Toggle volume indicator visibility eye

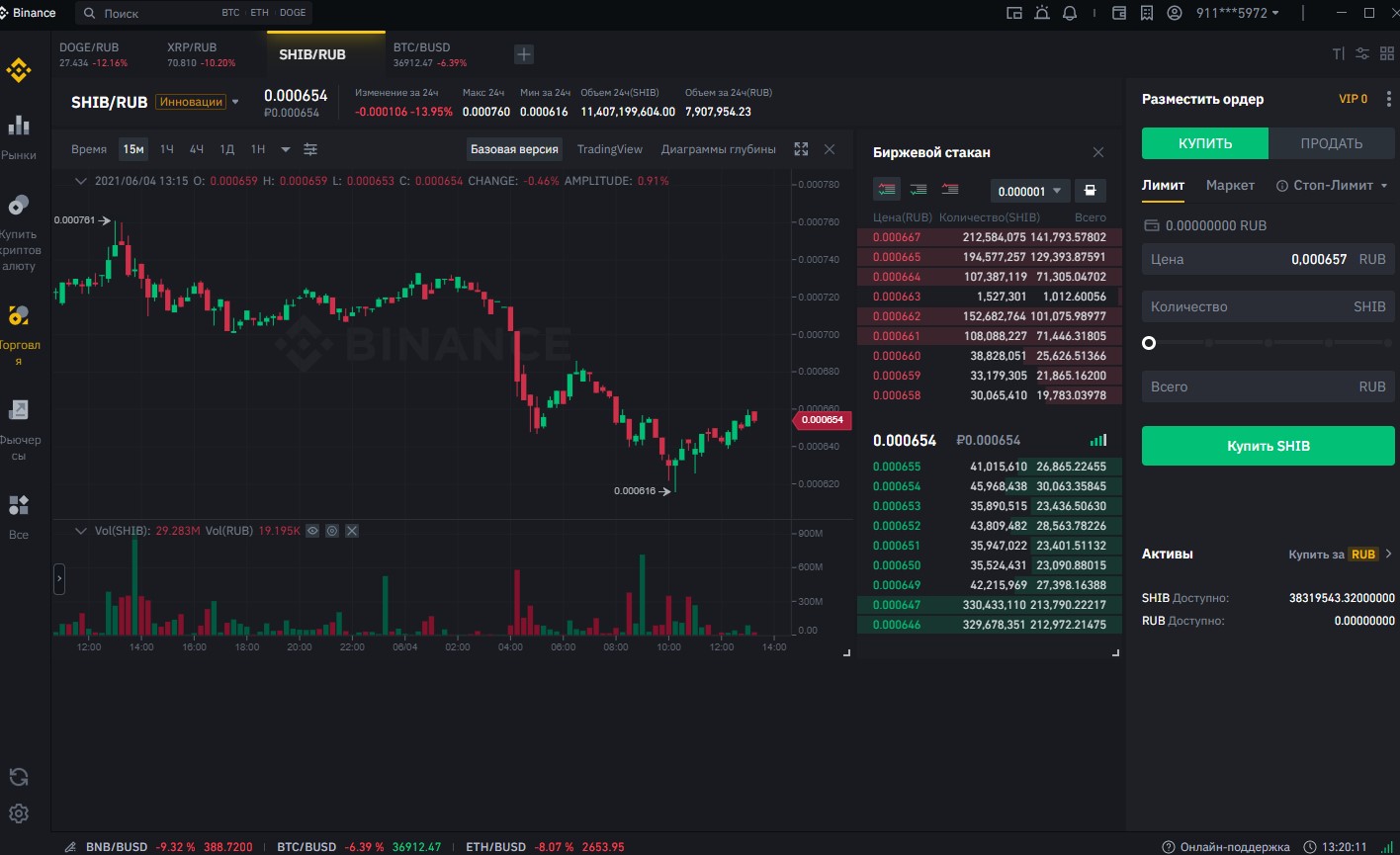click(312, 531)
